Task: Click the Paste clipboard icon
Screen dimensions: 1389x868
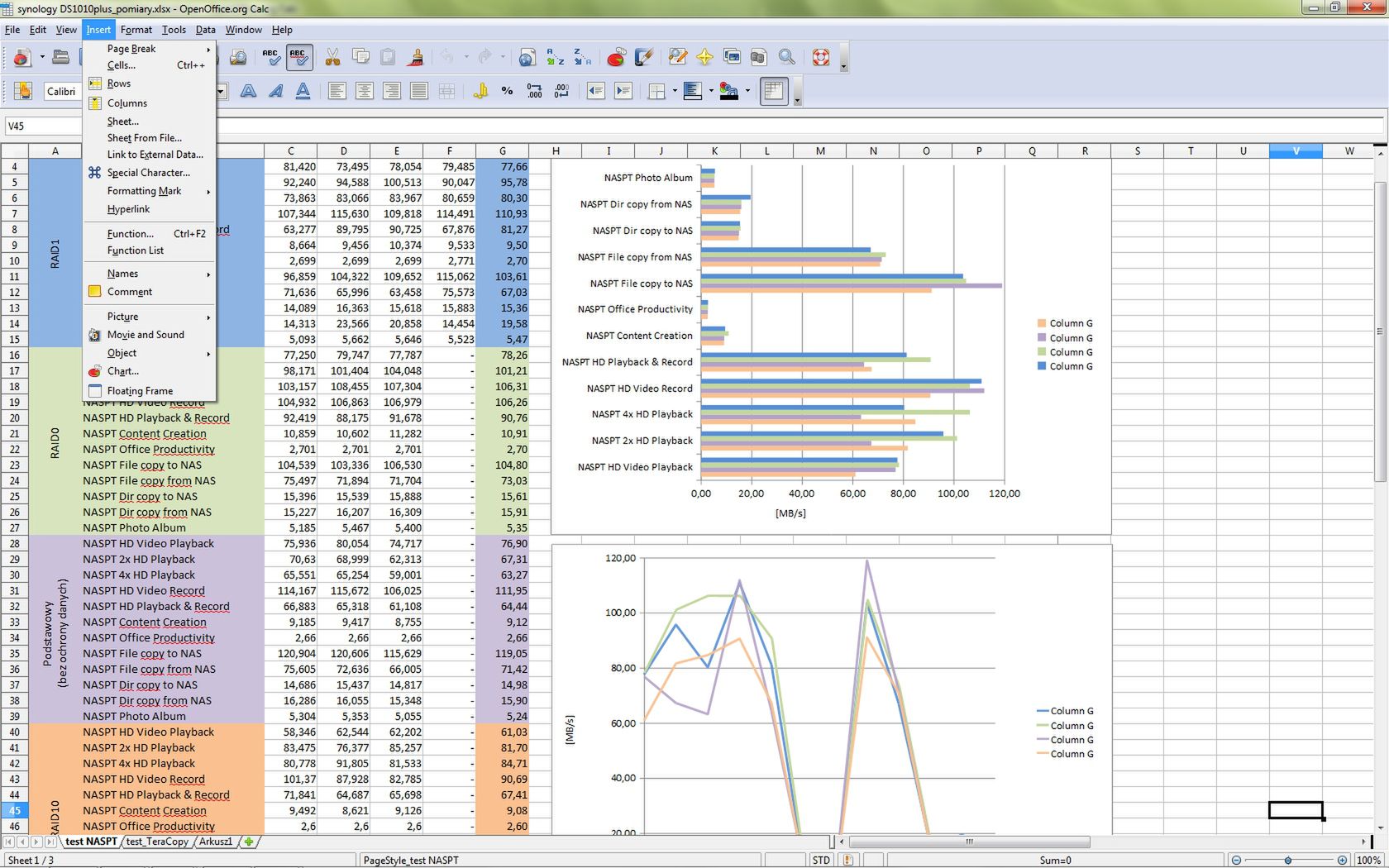Action: pyautogui.click(x=388, y=57)
